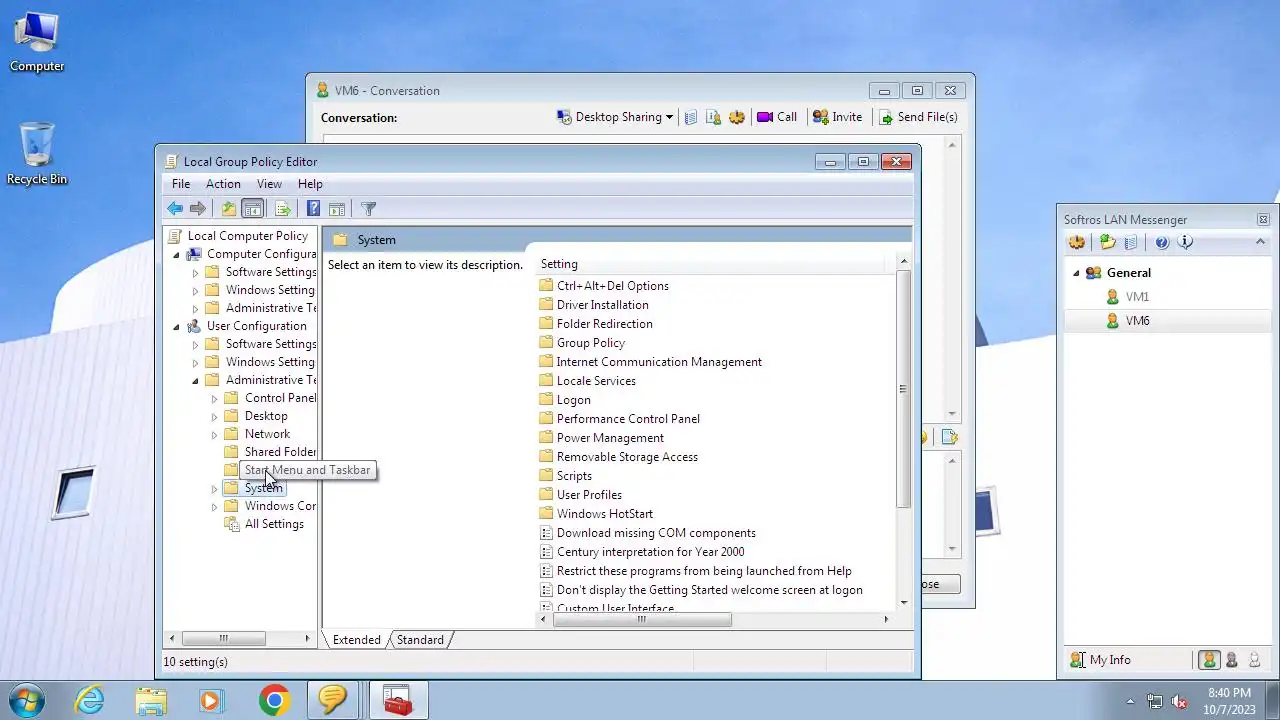
Task: Click the green folder icon in Softros LAN Messenger toolbar
Action: pos(1107,242)
